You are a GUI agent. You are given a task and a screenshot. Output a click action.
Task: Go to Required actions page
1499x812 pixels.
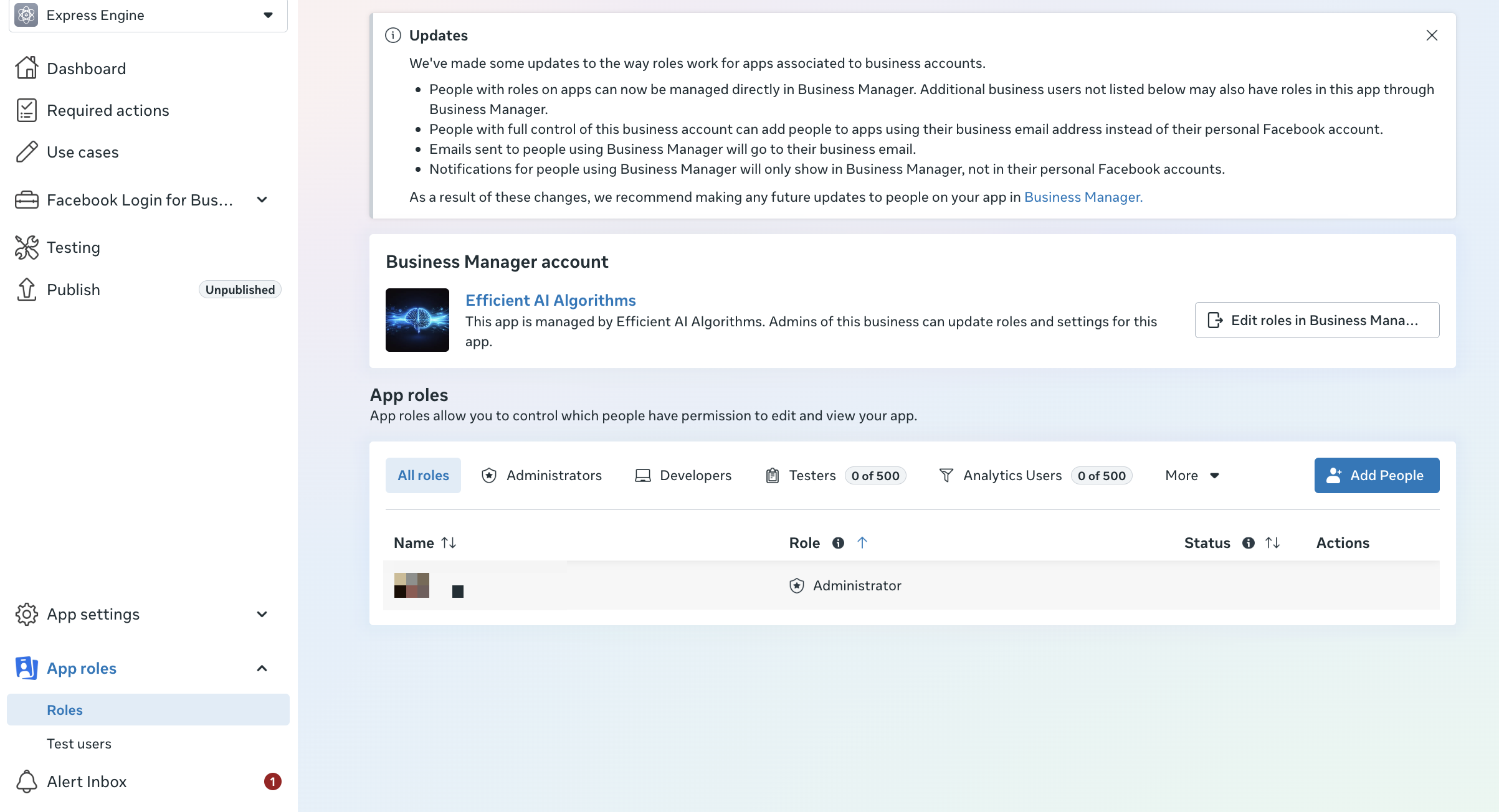point(108,110)
